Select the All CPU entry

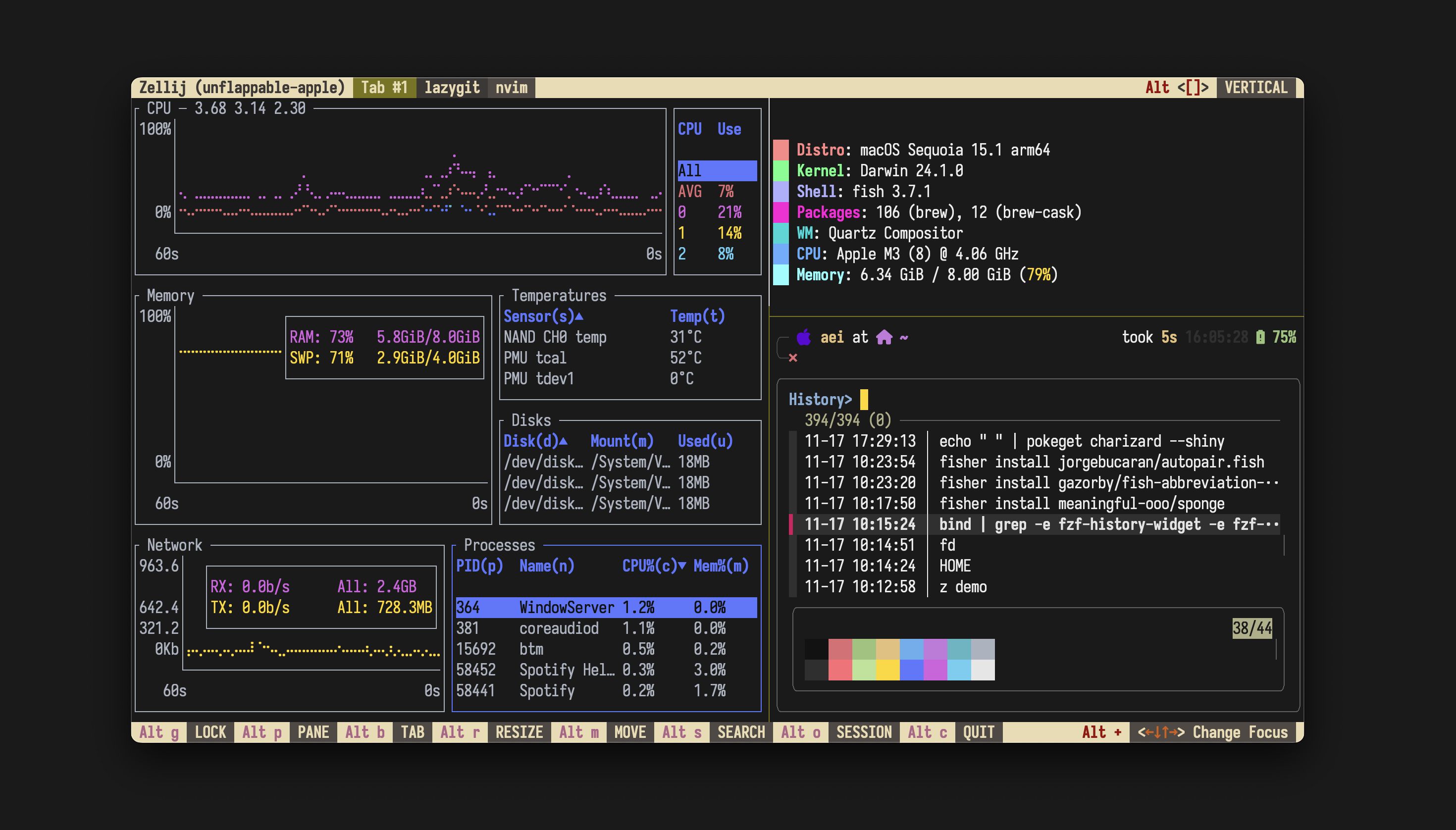coord(716,170)
